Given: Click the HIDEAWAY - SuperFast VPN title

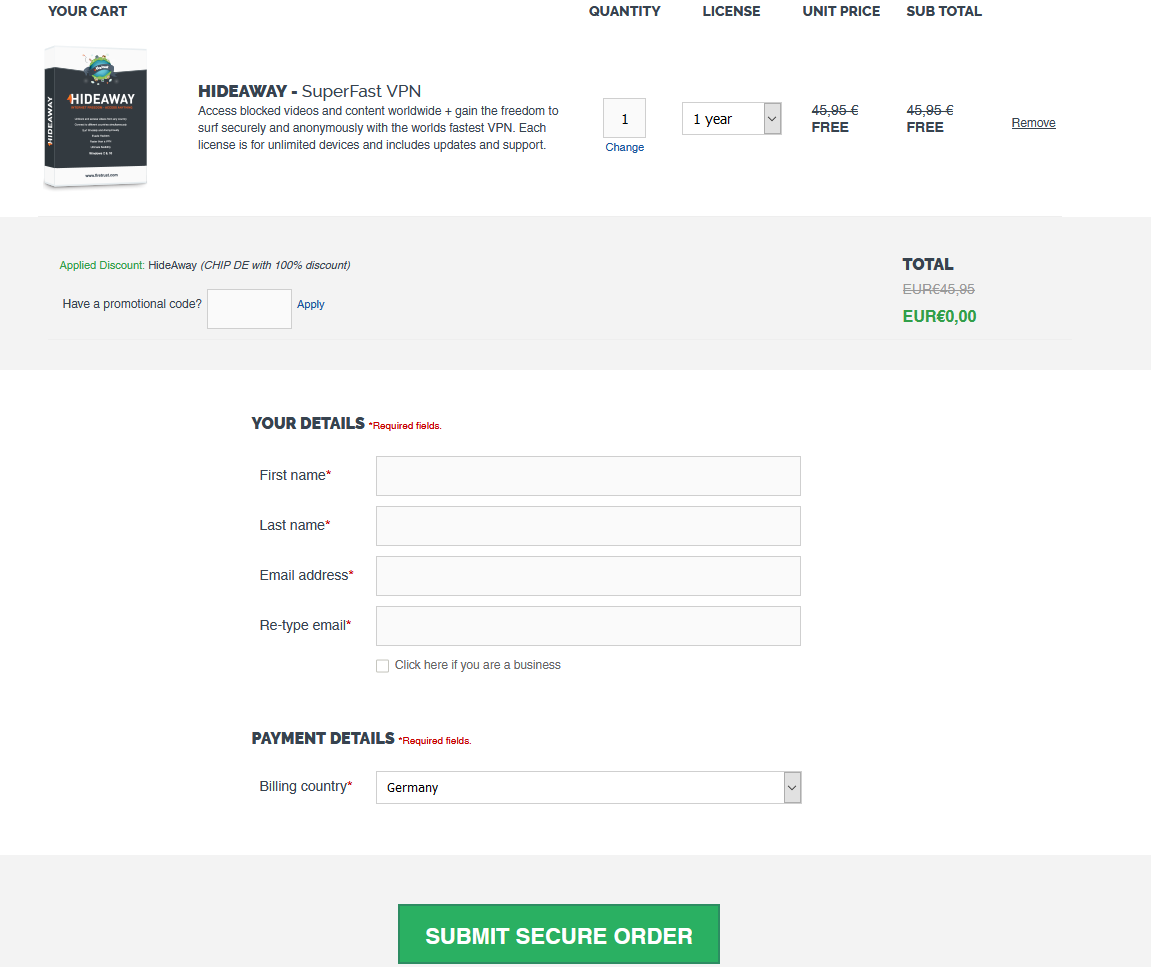Looking at the screenshot, I should click(x=310, y=91).
